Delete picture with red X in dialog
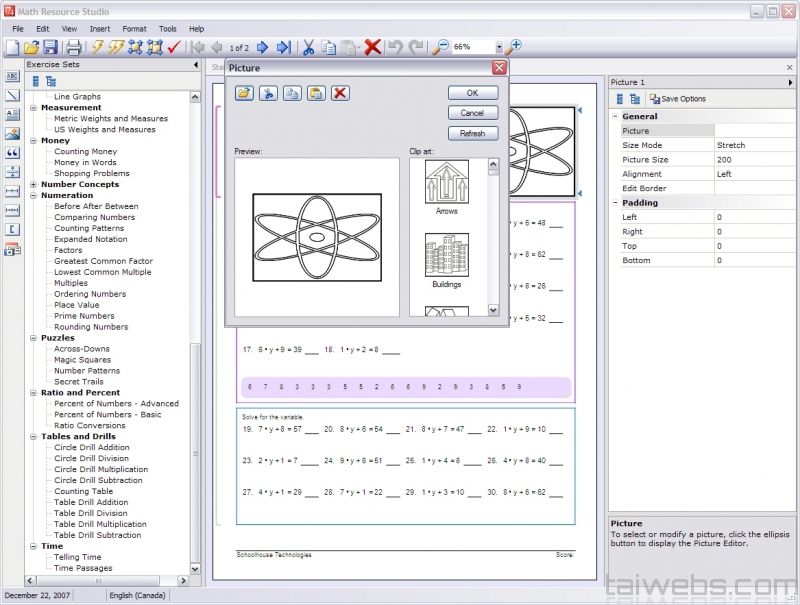 tap(340, 93)
